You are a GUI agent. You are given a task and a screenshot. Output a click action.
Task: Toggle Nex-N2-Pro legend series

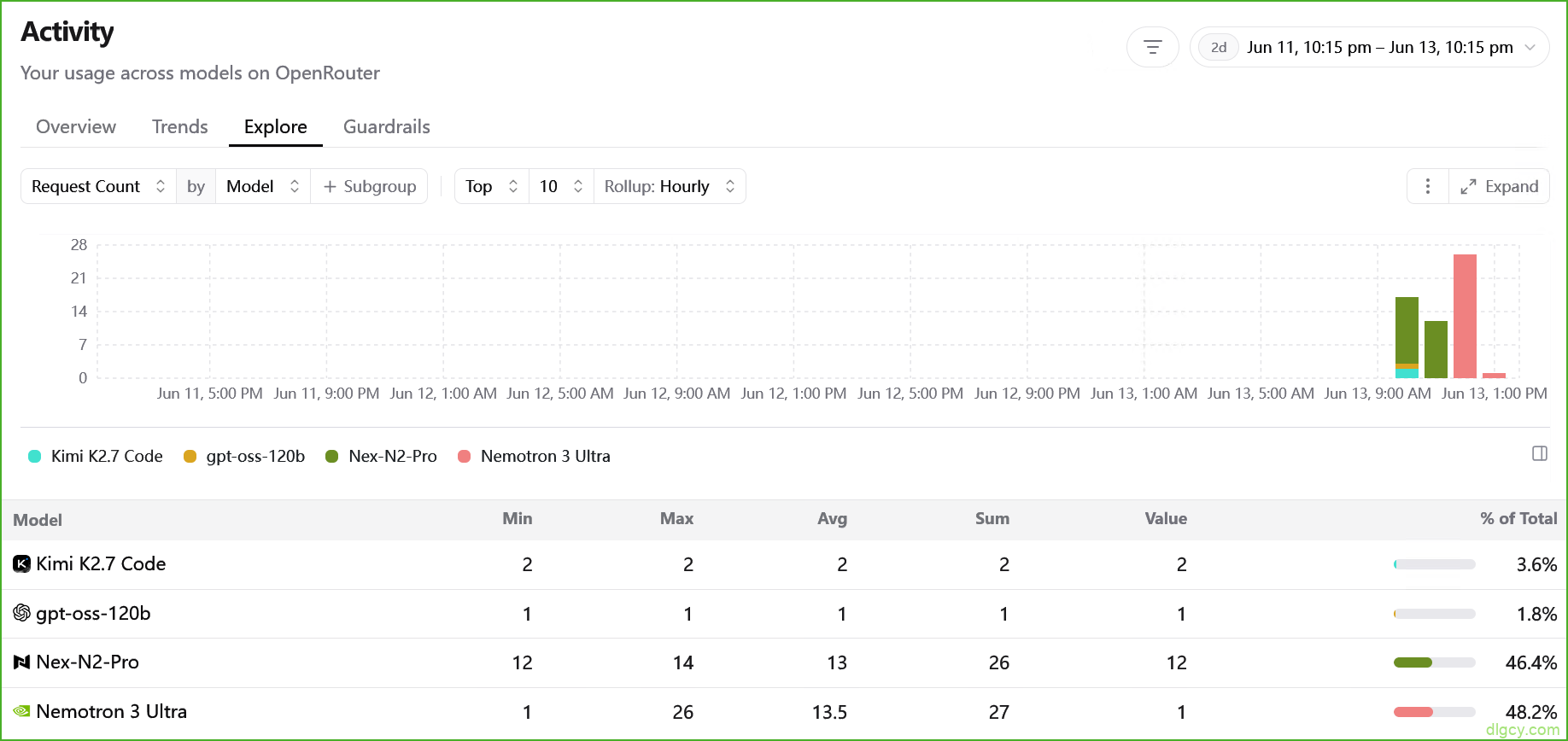(x=382, y=456)
